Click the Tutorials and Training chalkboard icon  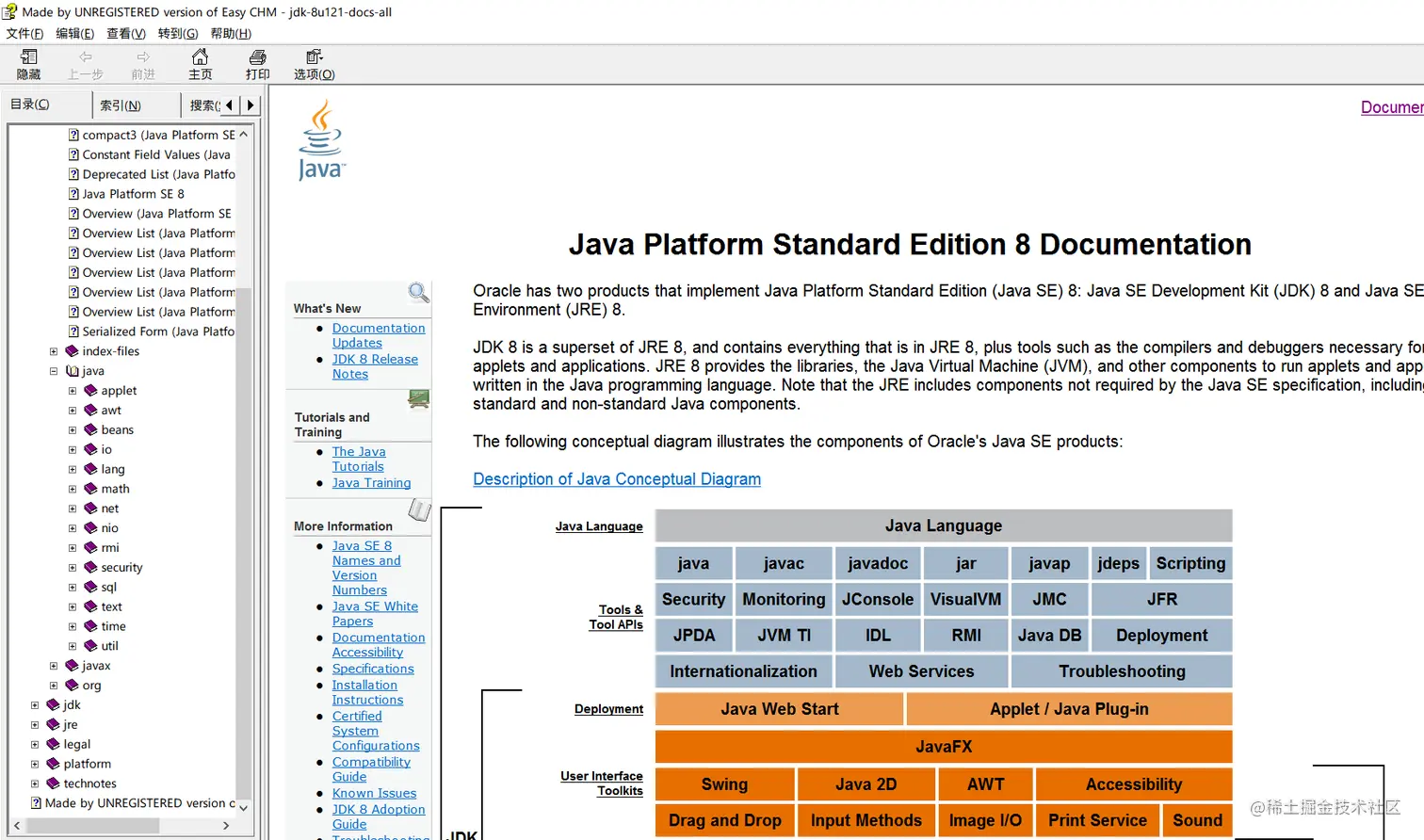tap(419, 399)
